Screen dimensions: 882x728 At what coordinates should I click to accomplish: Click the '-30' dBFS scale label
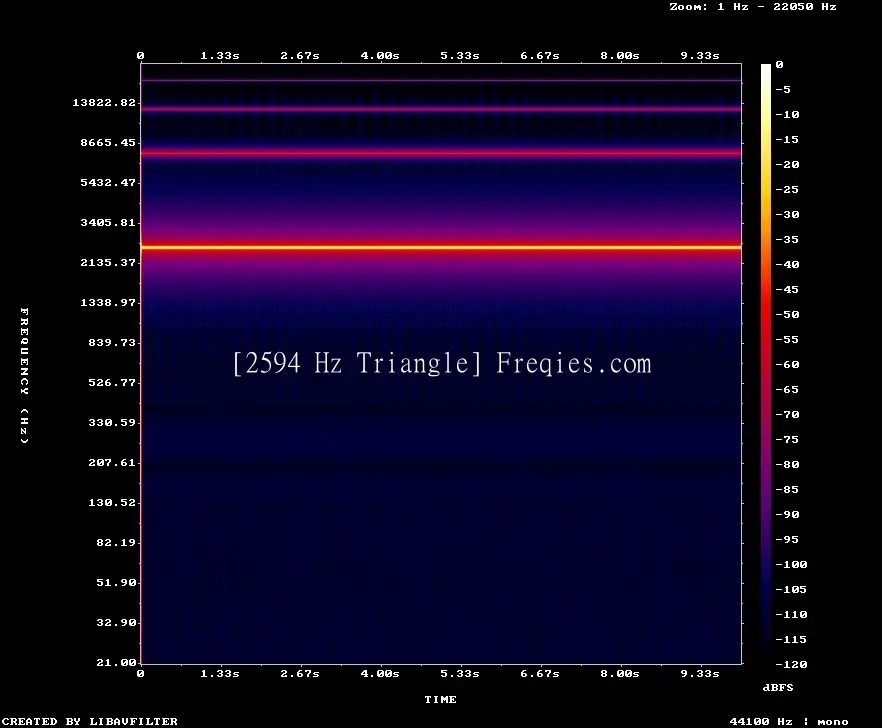click(787, 214)
